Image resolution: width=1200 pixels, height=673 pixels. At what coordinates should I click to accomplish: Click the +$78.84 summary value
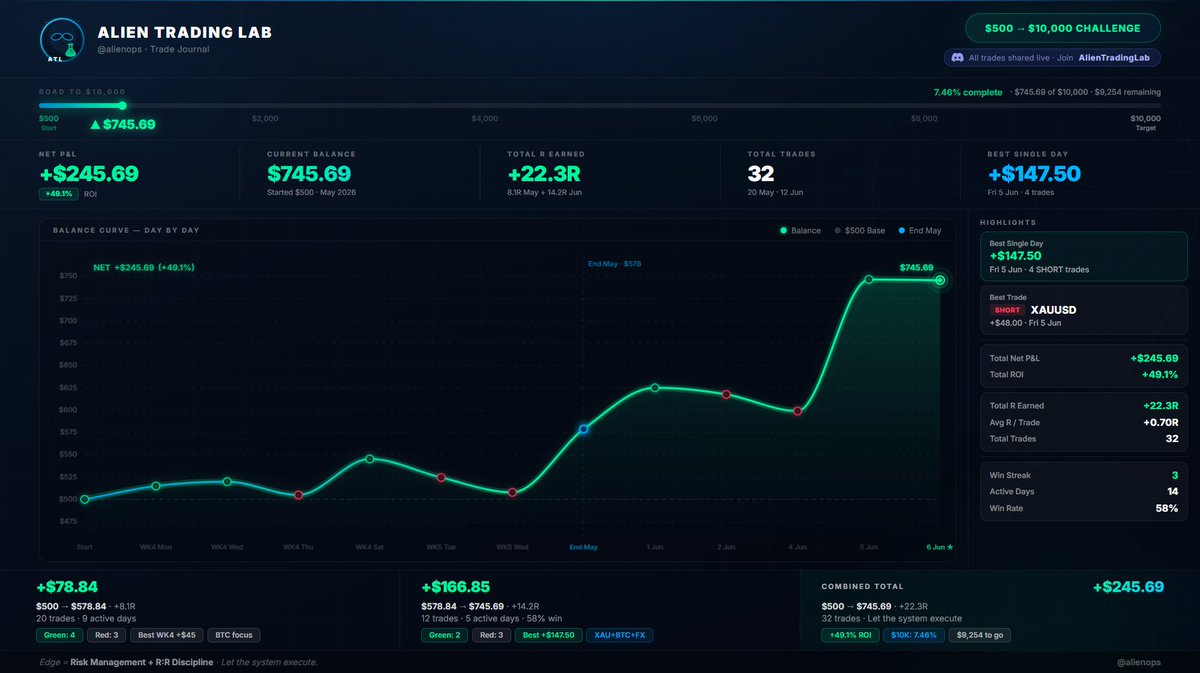point(67,587)
